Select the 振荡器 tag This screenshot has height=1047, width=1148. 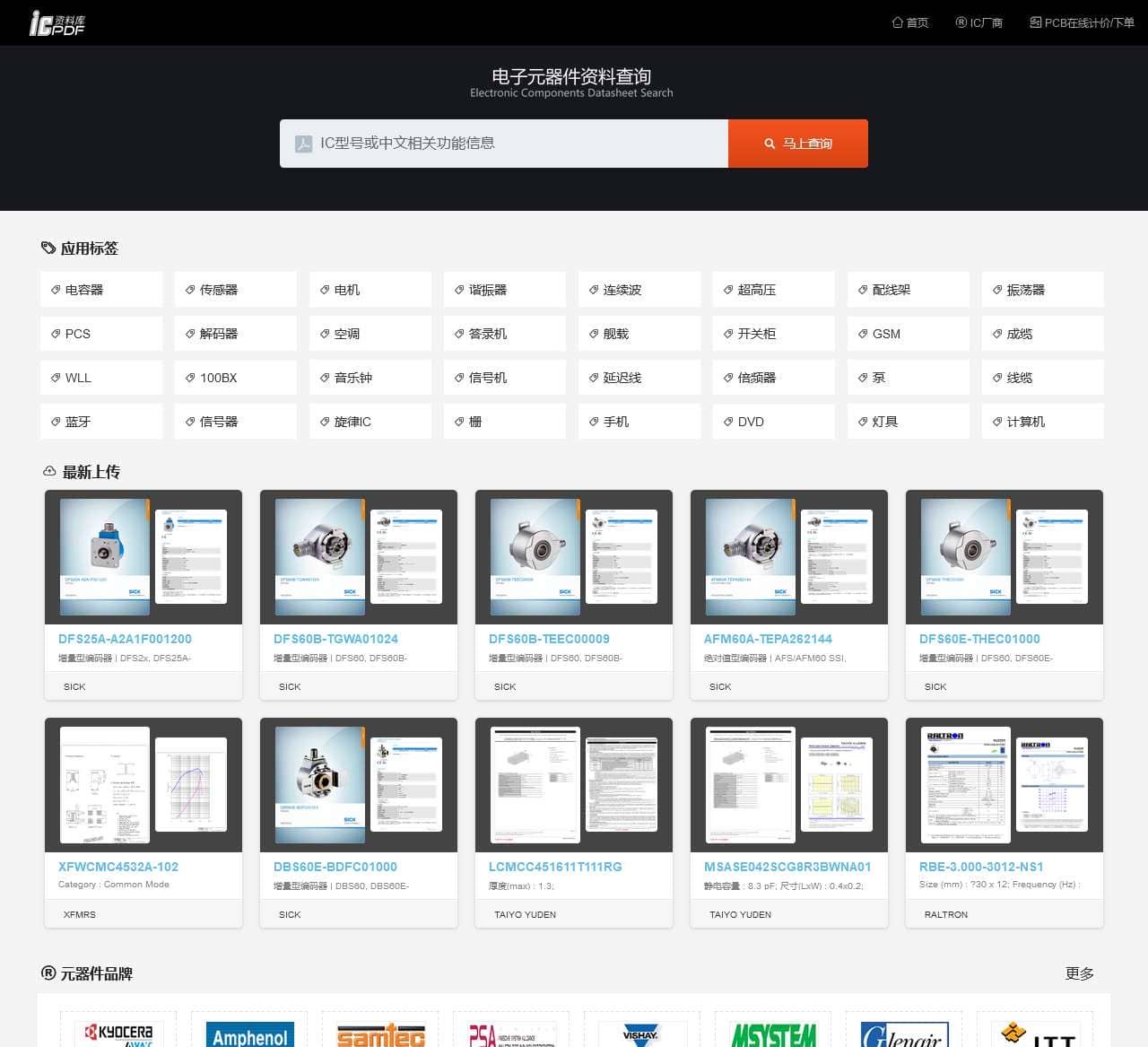pos(1043,290)
